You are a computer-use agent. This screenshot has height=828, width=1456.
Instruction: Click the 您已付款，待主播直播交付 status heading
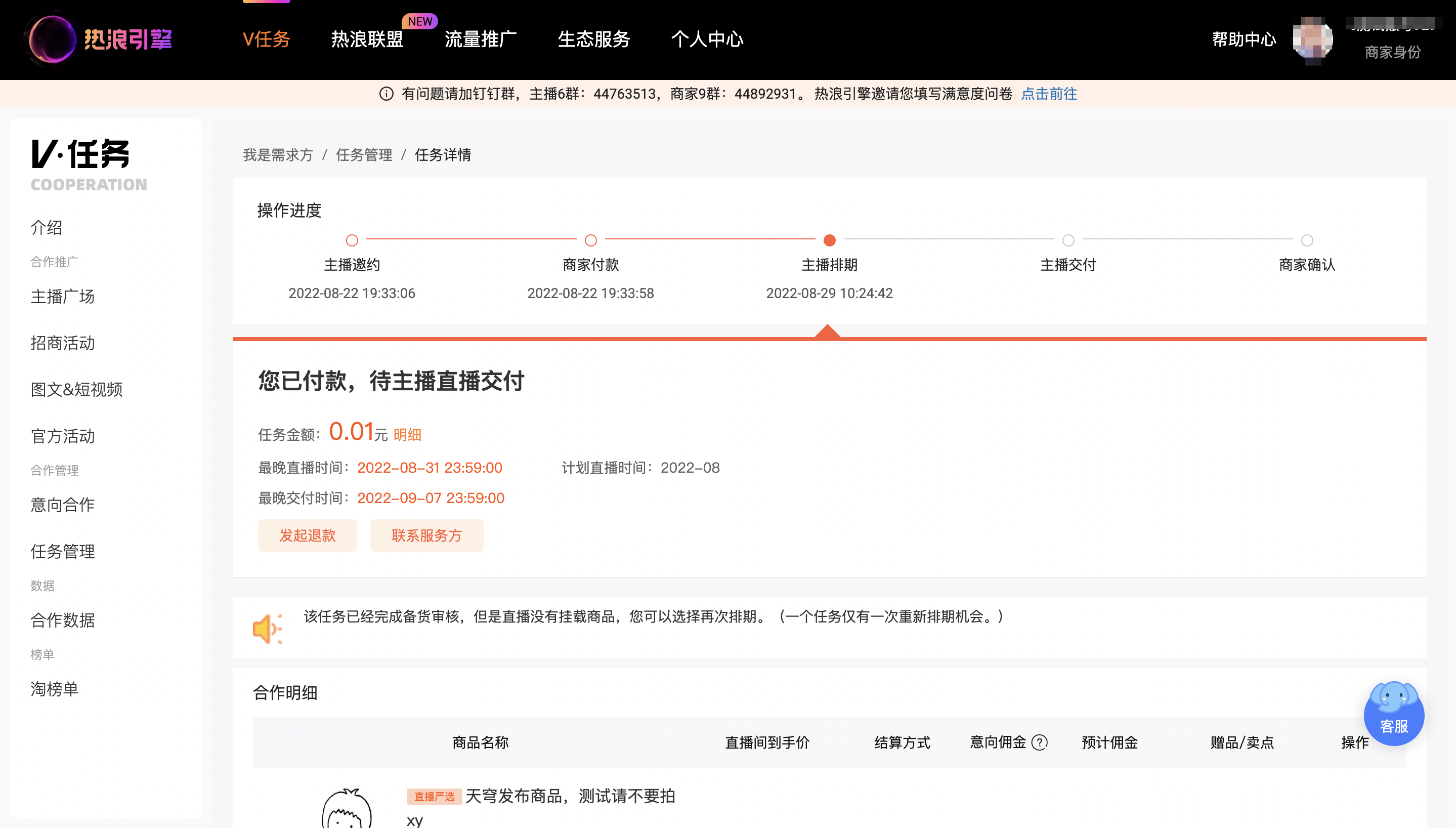(x=391, y=381)
